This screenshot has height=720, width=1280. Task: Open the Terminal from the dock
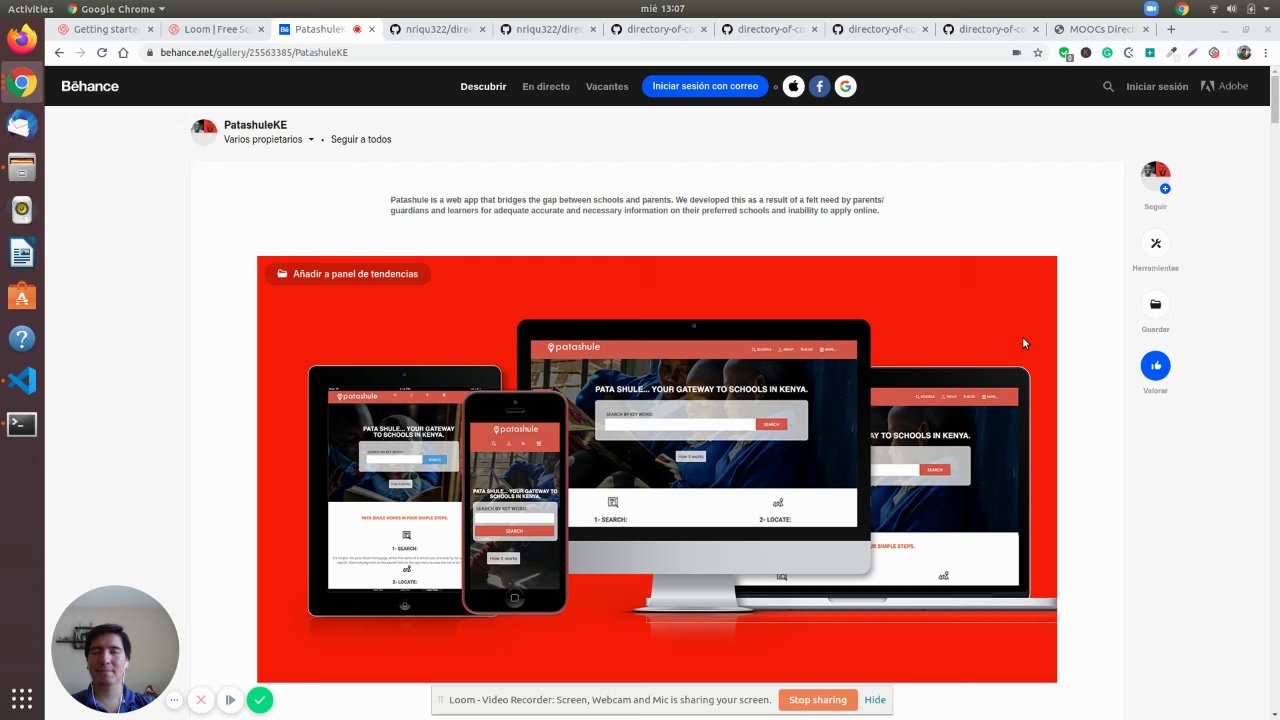point(22,424)
